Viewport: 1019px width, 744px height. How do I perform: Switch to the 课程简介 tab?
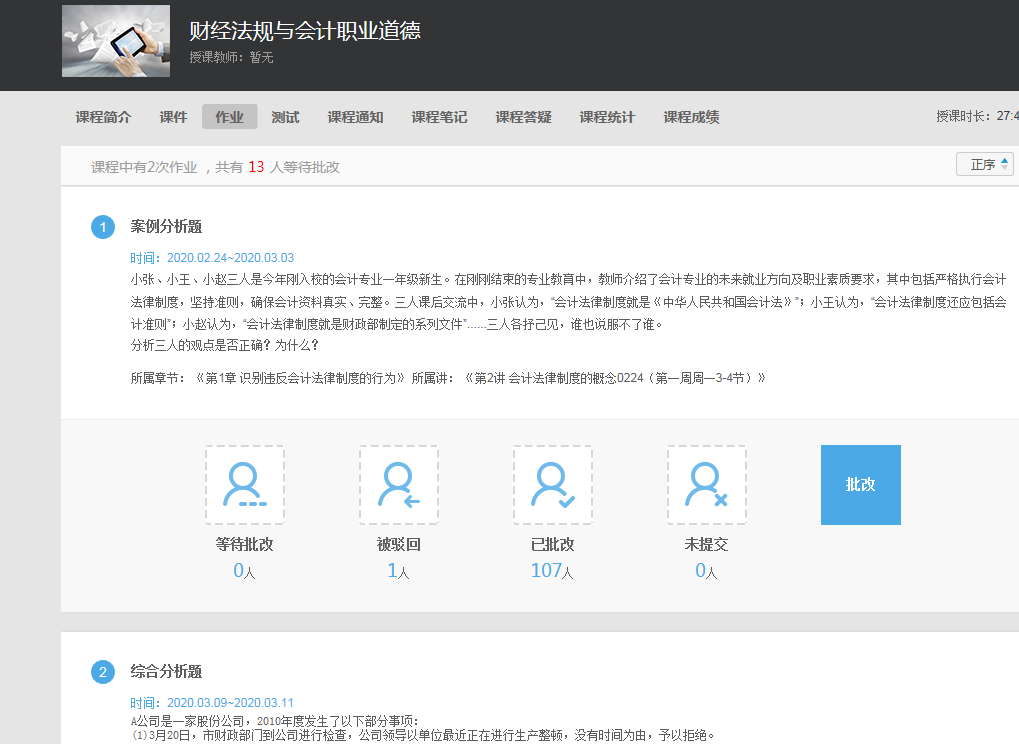tap(103, 117)
